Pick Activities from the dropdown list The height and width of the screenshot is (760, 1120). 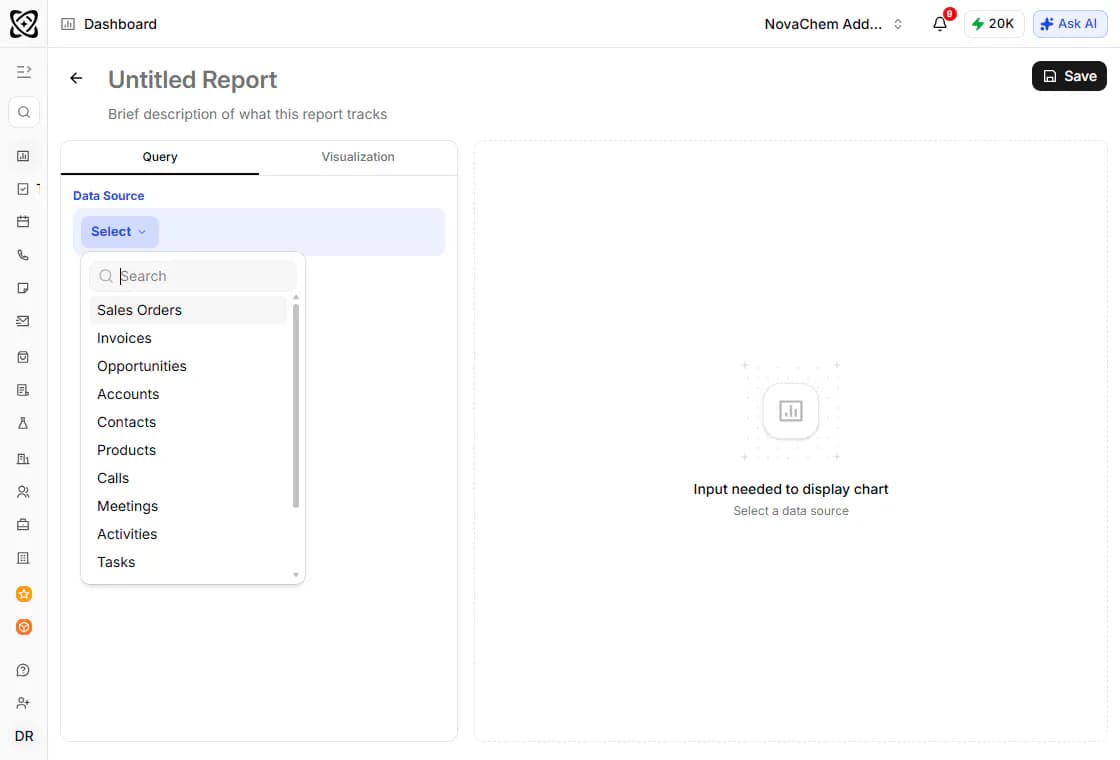coord(188,534)
